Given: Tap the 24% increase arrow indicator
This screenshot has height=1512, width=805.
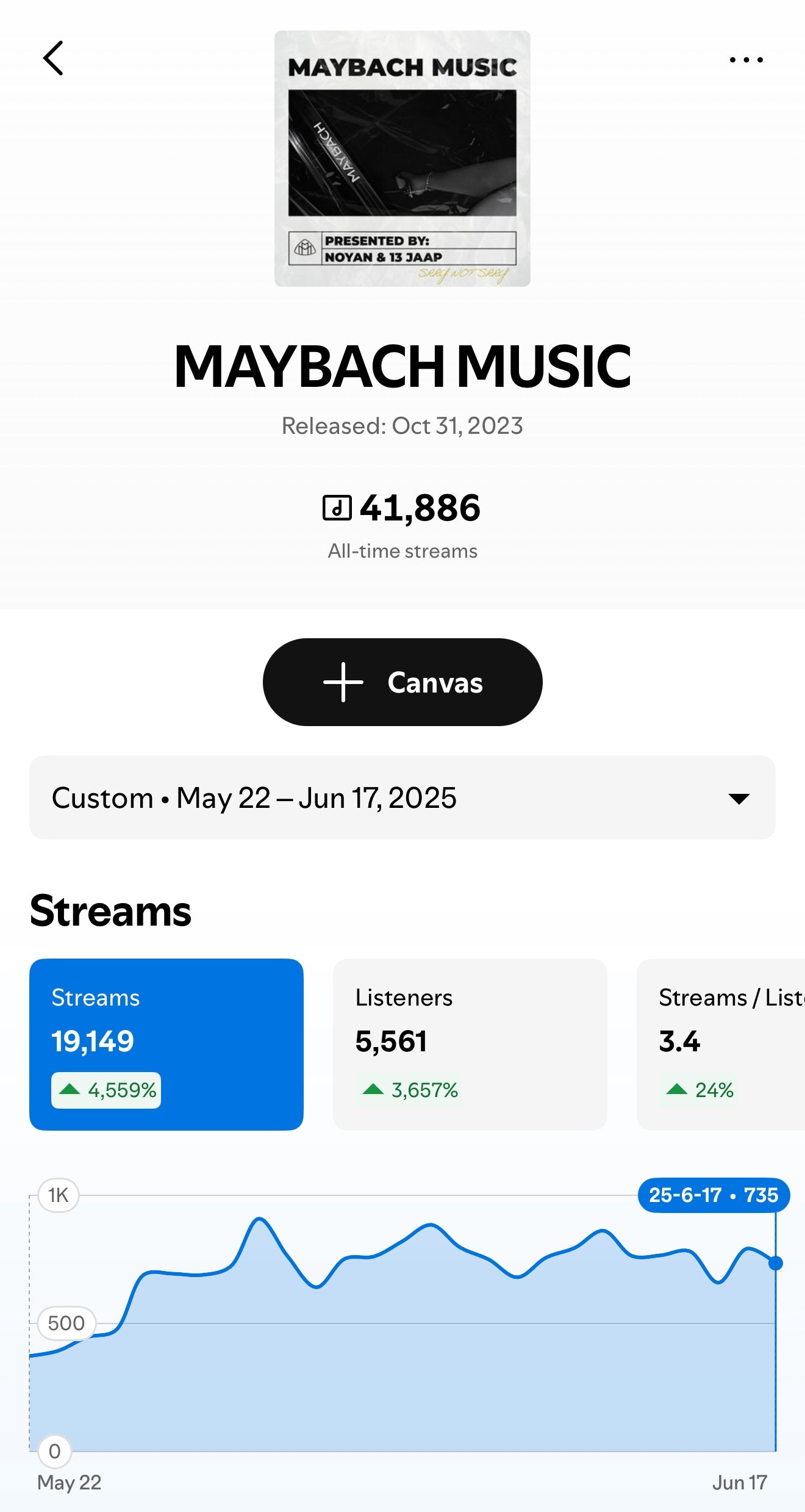Looking at the screenshot, I should (676, 1089).
